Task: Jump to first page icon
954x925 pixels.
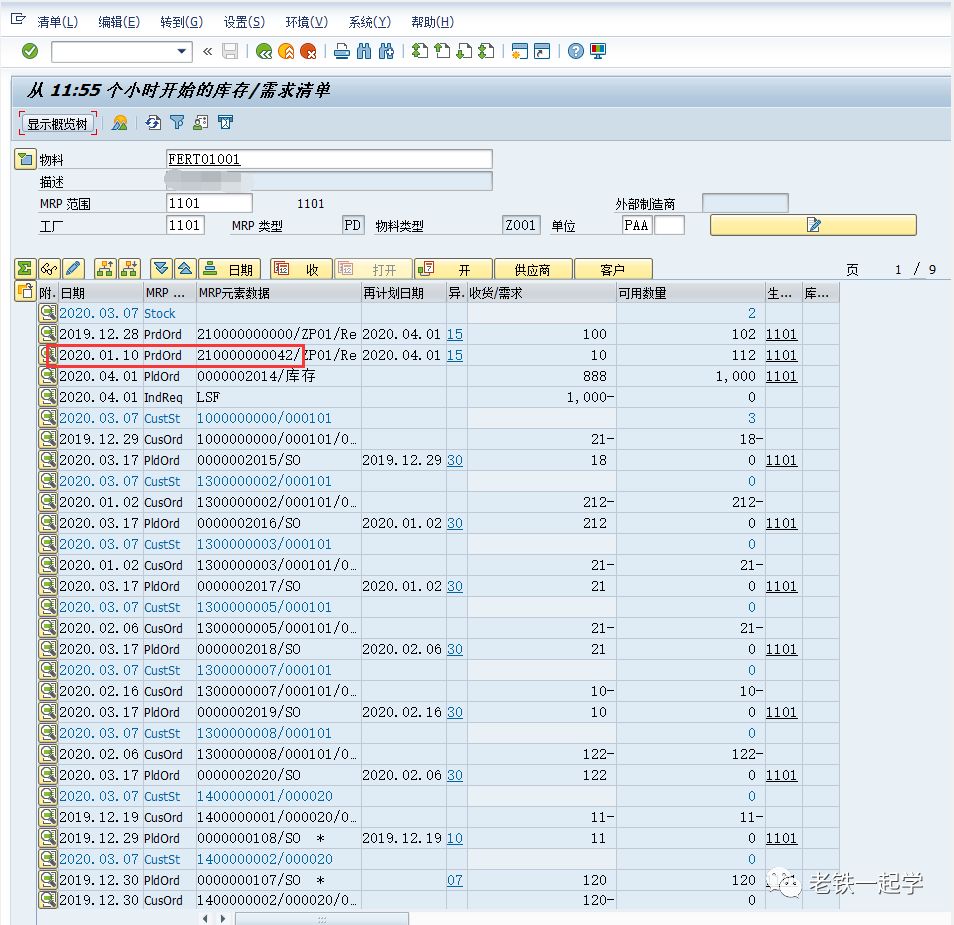Action: click(420, 52)
